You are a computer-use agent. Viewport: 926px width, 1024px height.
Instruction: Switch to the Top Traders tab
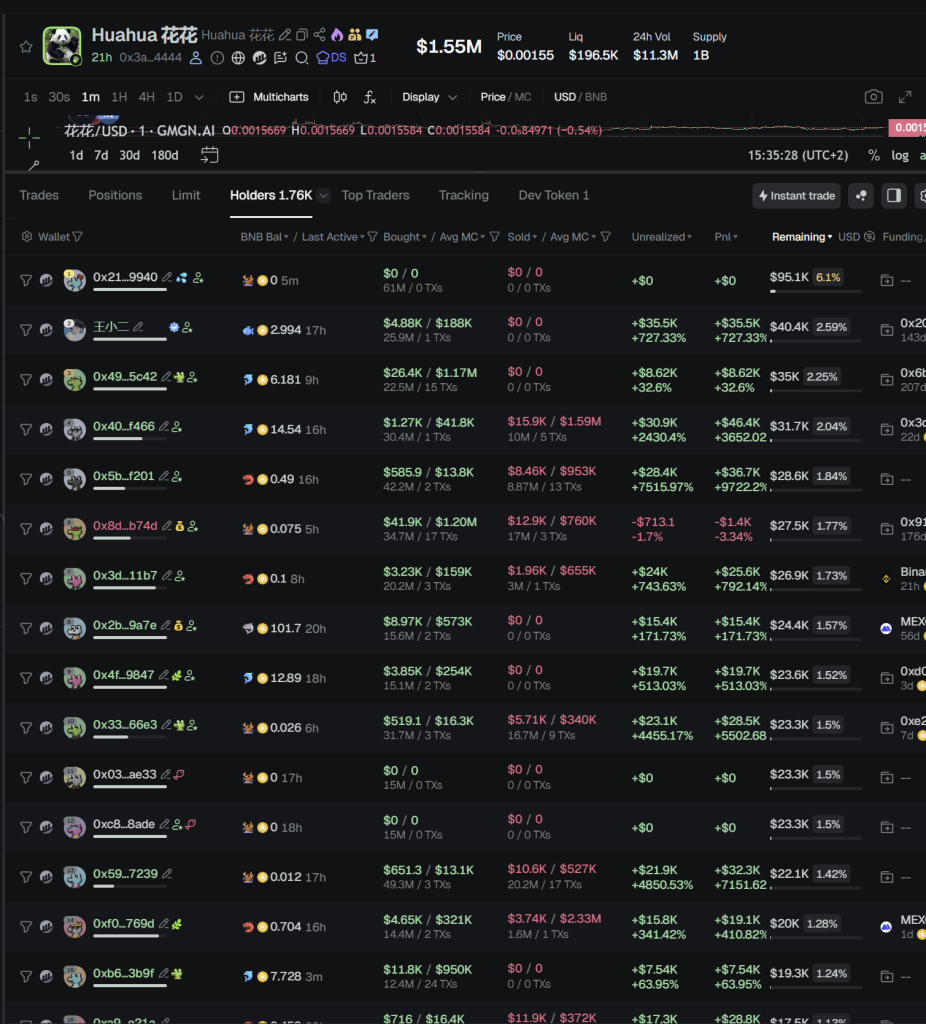pos(375,196)
